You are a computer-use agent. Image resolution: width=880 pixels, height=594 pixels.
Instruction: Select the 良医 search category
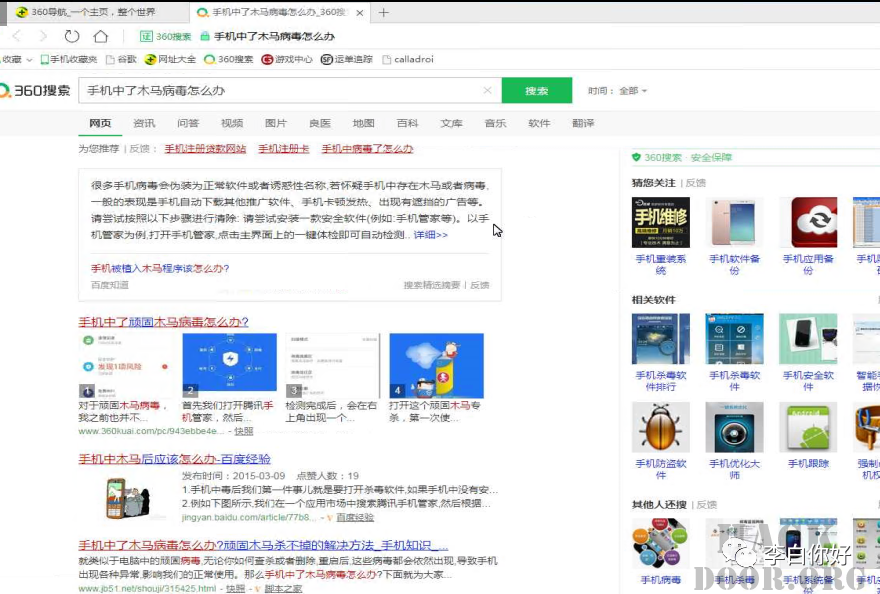(320, 123)
